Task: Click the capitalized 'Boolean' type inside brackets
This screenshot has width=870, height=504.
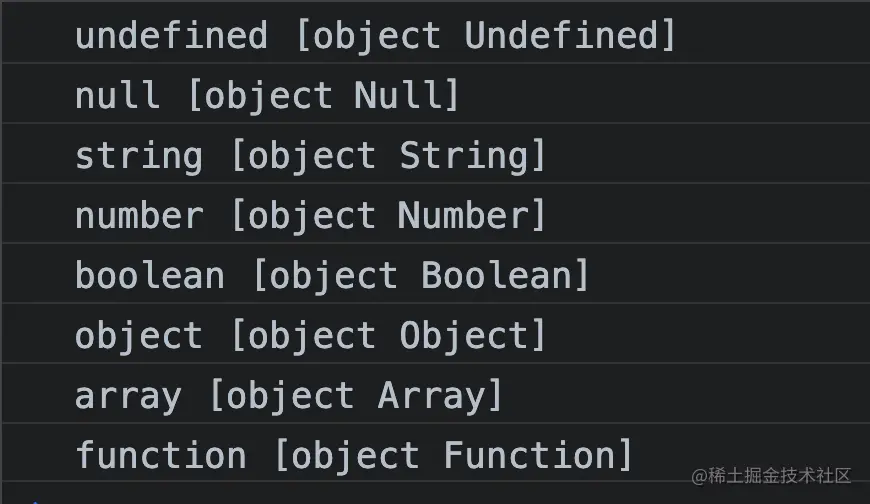Action: click(499, 276)
